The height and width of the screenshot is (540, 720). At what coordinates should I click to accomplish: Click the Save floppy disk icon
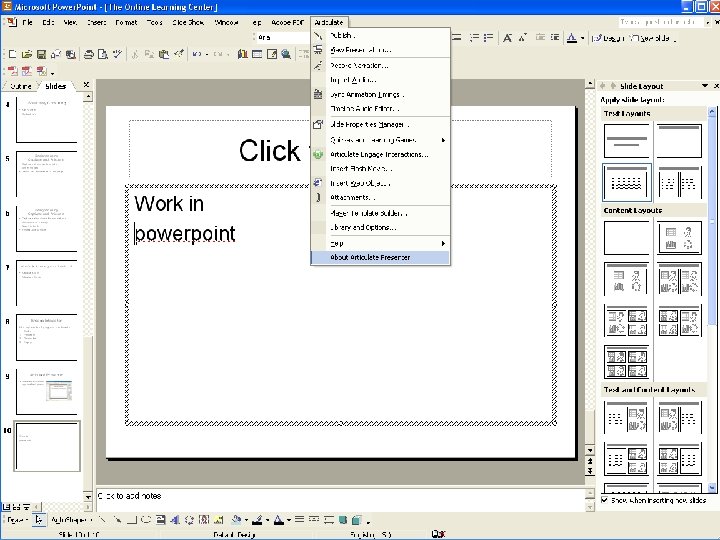click(x=41, y=54)
